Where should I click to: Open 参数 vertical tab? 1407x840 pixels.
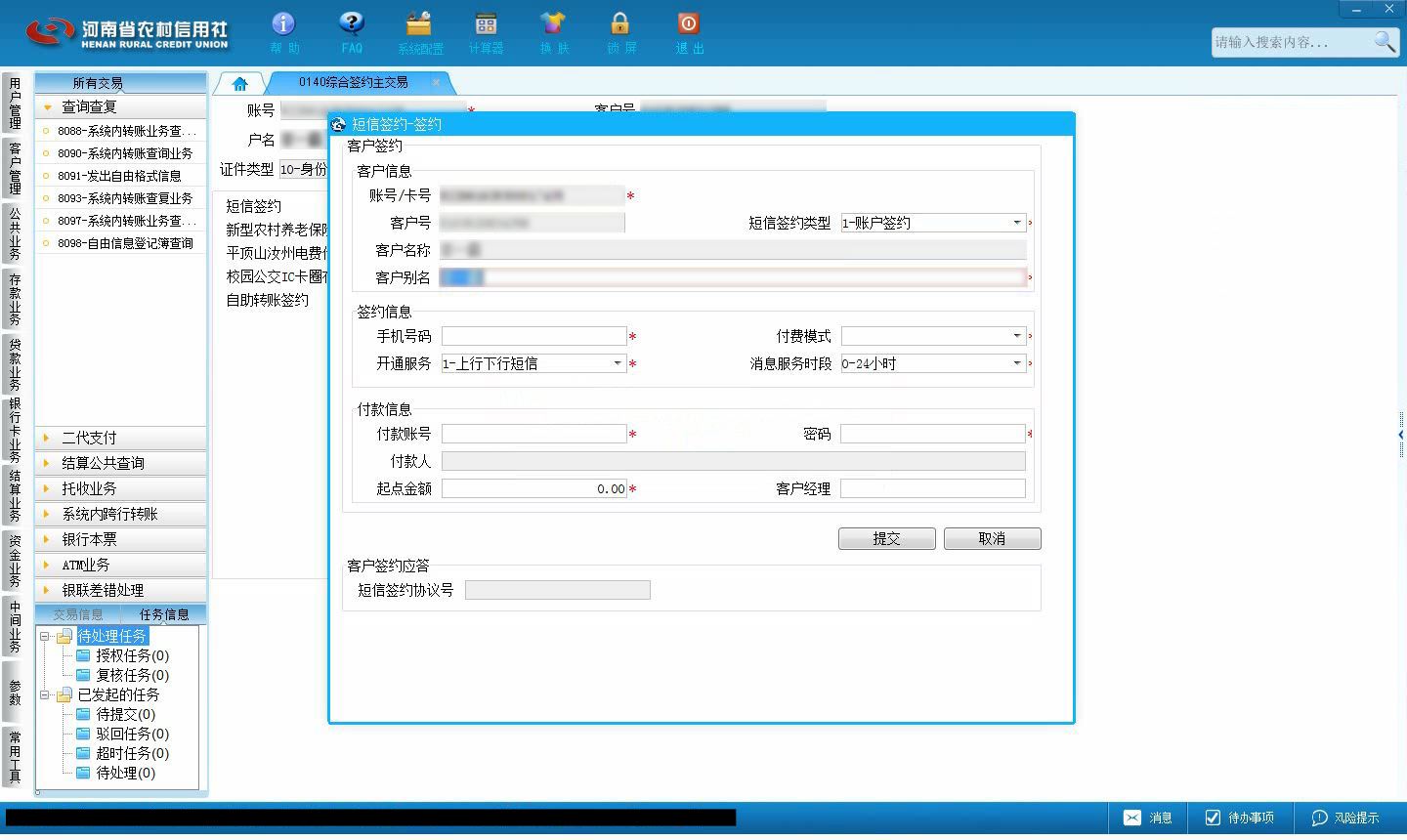tap(15, 692)
